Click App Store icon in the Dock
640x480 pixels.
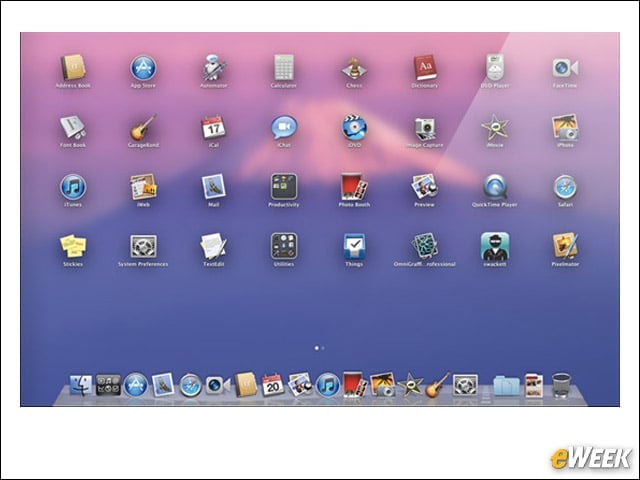click(x=136, y=385)
